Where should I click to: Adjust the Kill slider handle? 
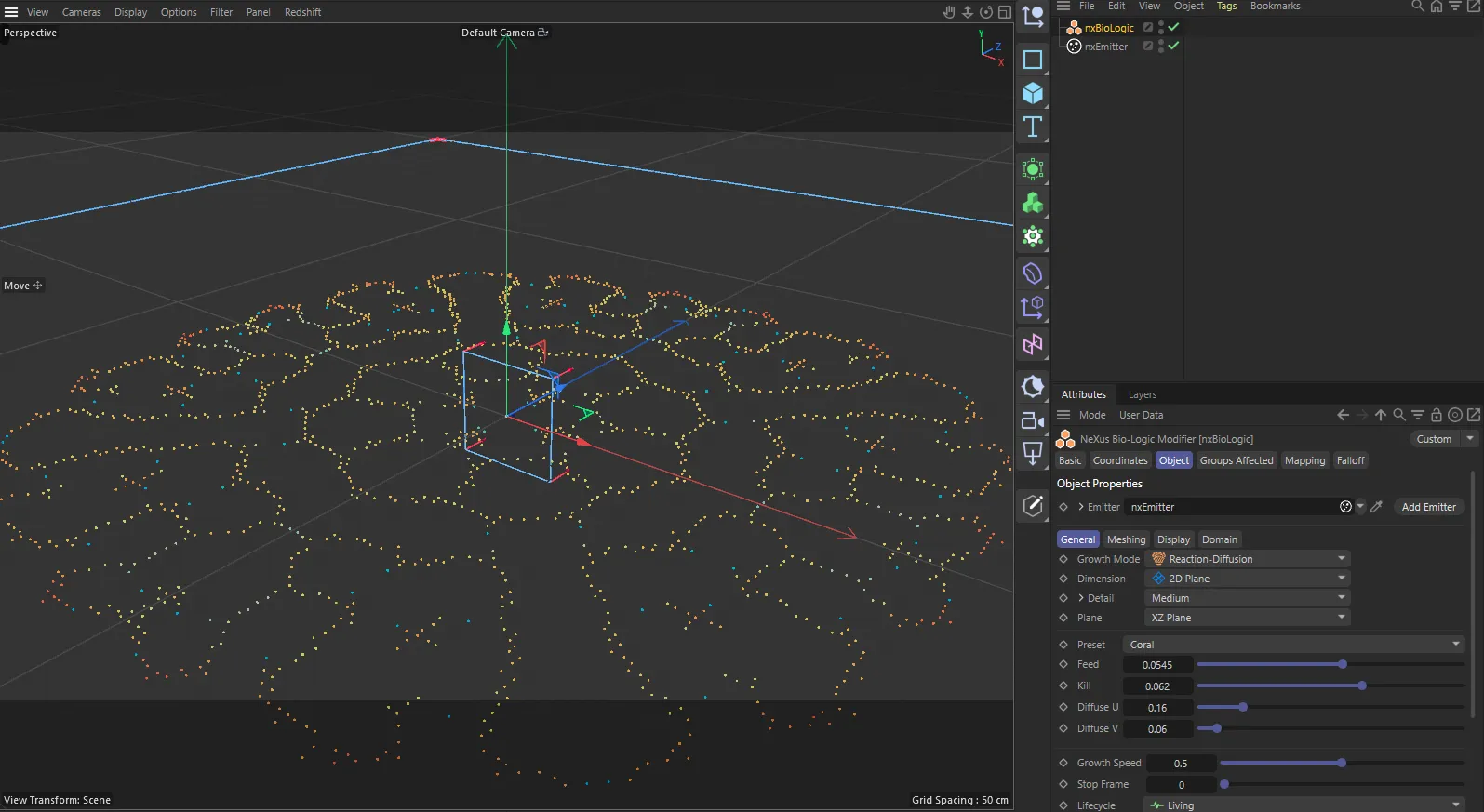1361,686
